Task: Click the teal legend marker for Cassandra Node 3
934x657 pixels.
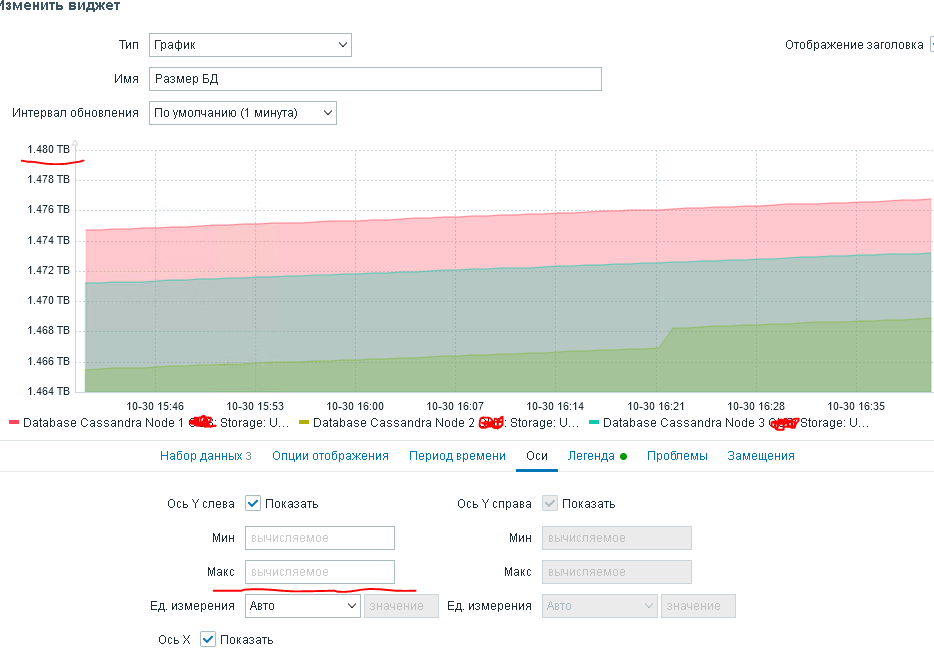Action: 594,424
